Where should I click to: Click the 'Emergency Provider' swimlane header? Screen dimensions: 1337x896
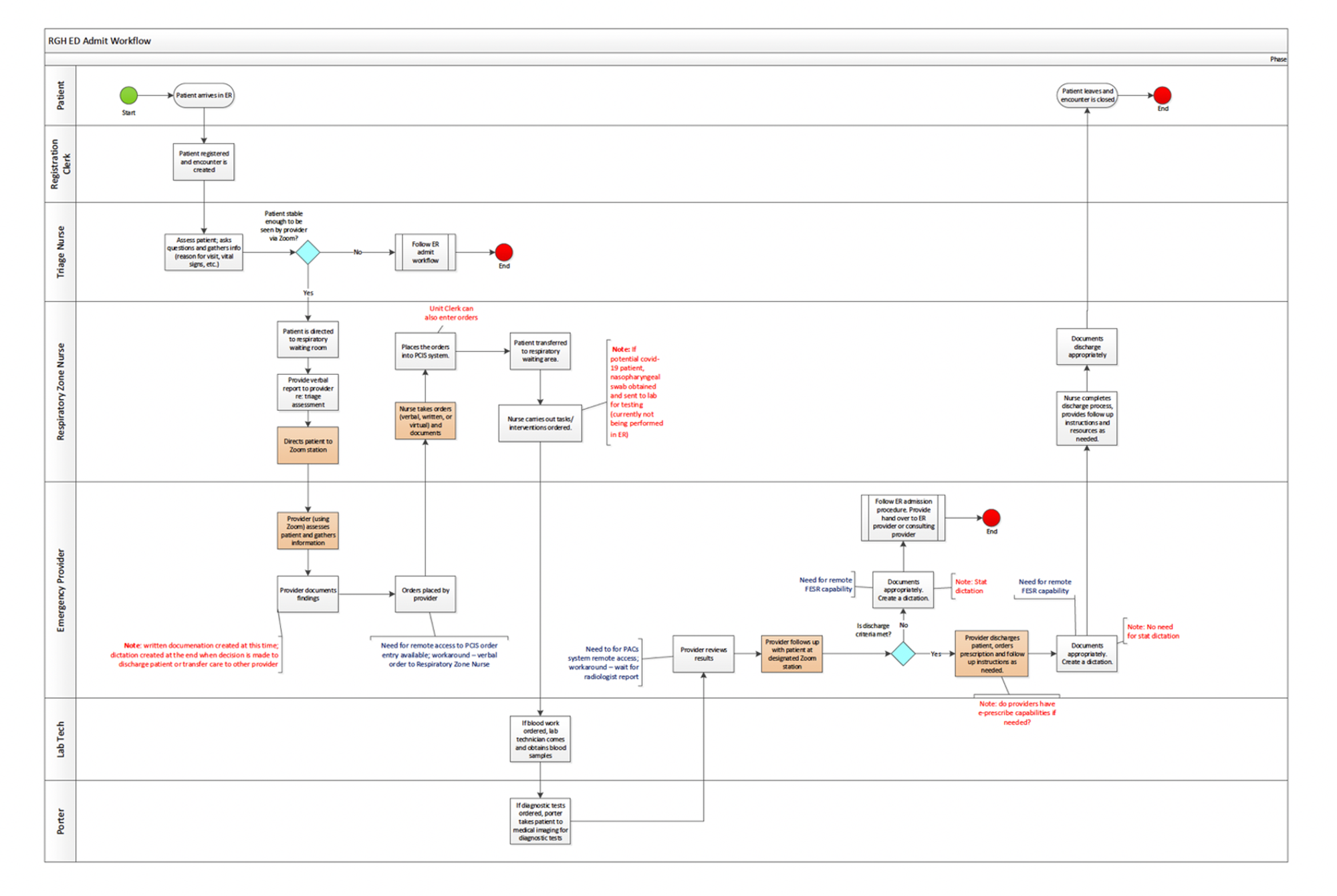click(x=61, y=590)
